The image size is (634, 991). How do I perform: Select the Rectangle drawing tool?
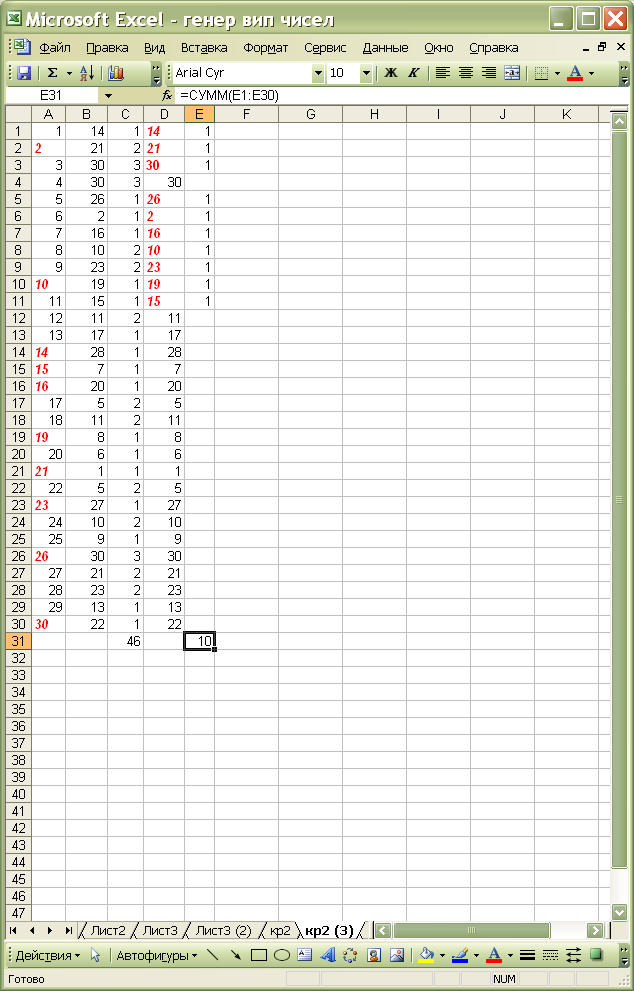(x=259, y=955)
